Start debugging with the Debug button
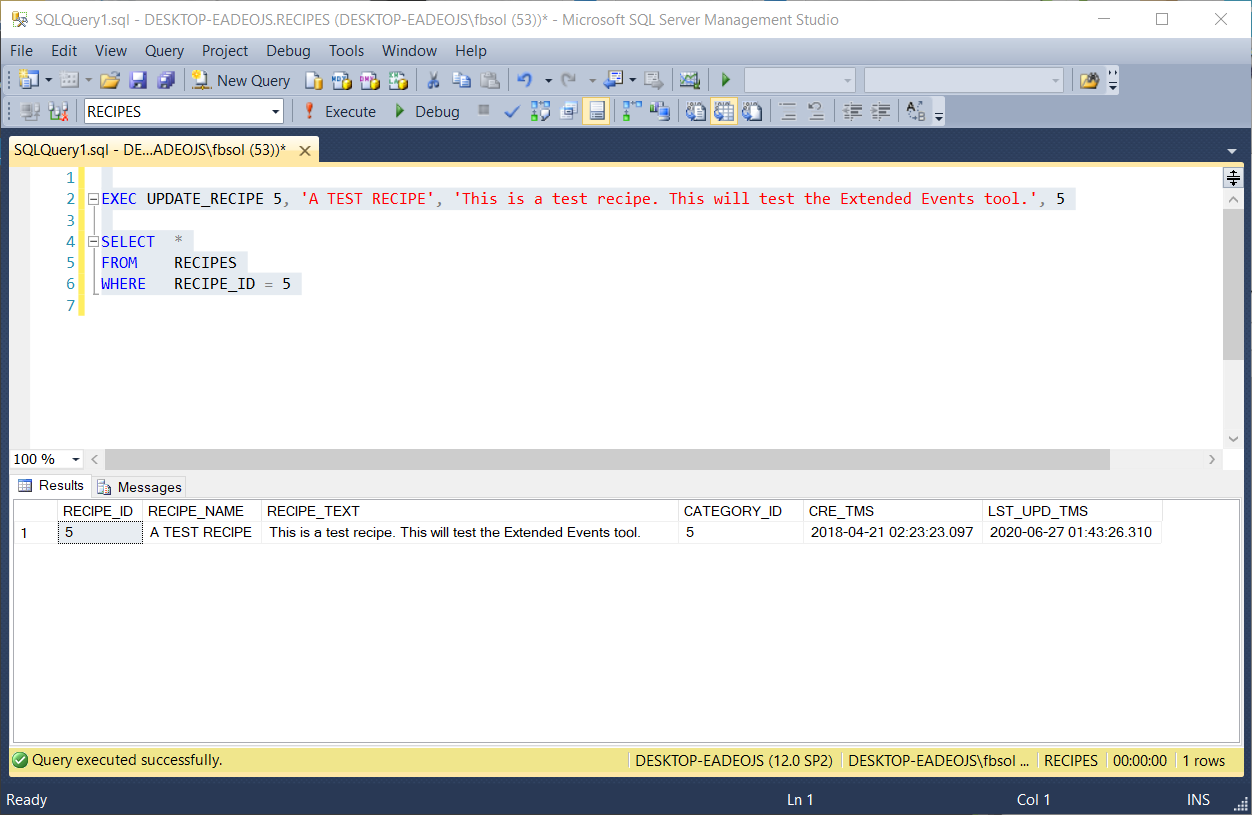1252x815 pixels. pos(427,111)
